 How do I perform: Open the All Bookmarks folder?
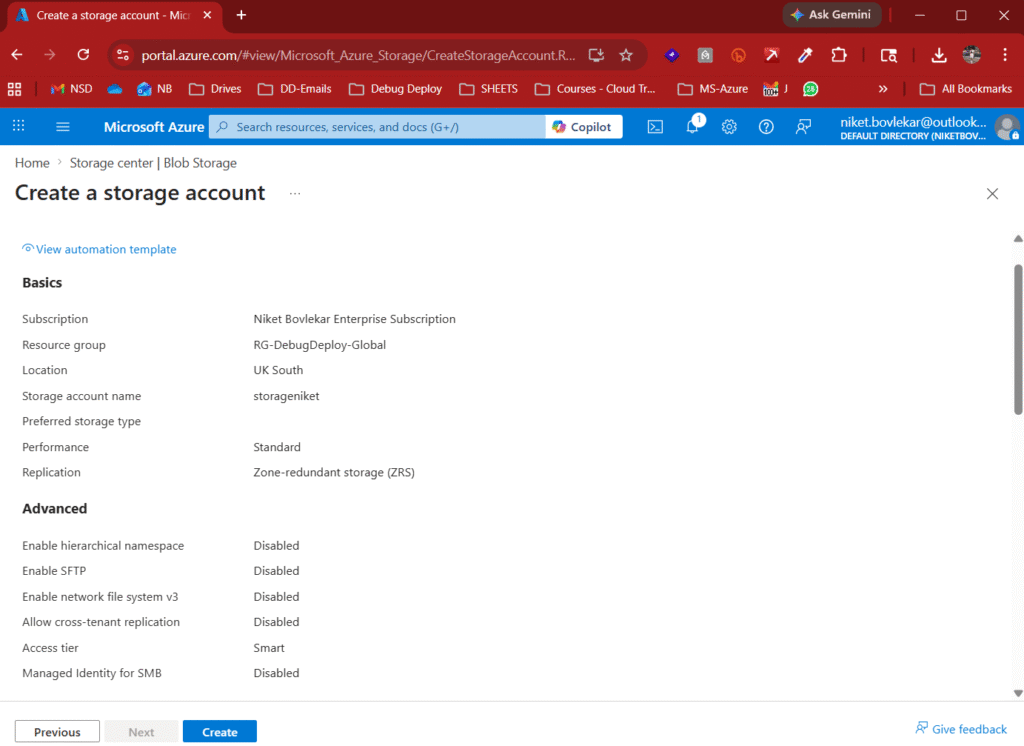pos(966,89)
